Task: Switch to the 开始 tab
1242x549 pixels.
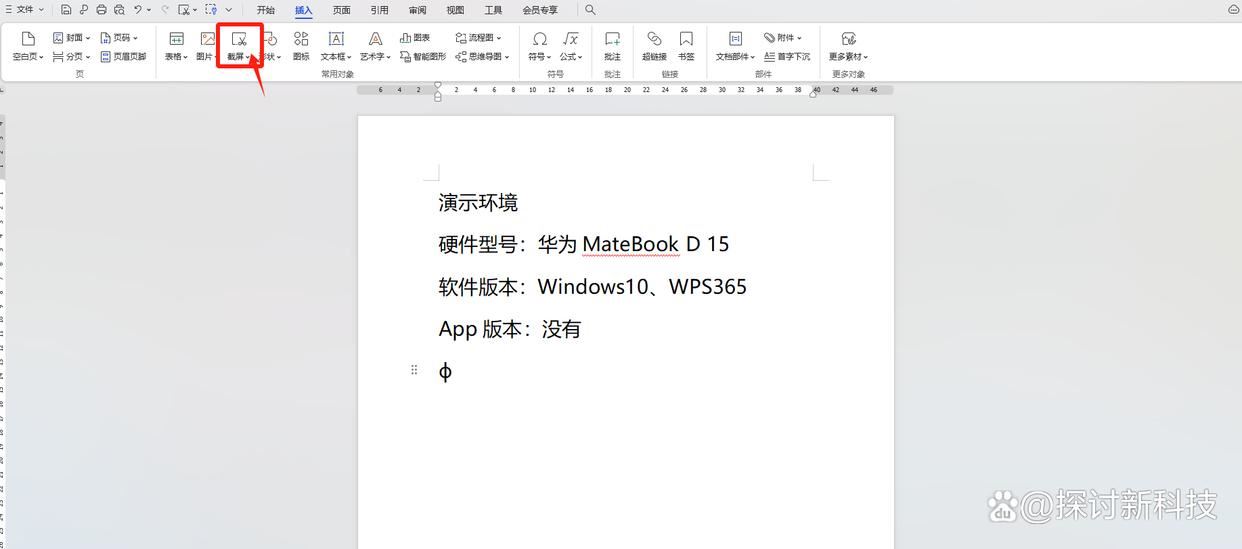Action: tap(265, 10)
